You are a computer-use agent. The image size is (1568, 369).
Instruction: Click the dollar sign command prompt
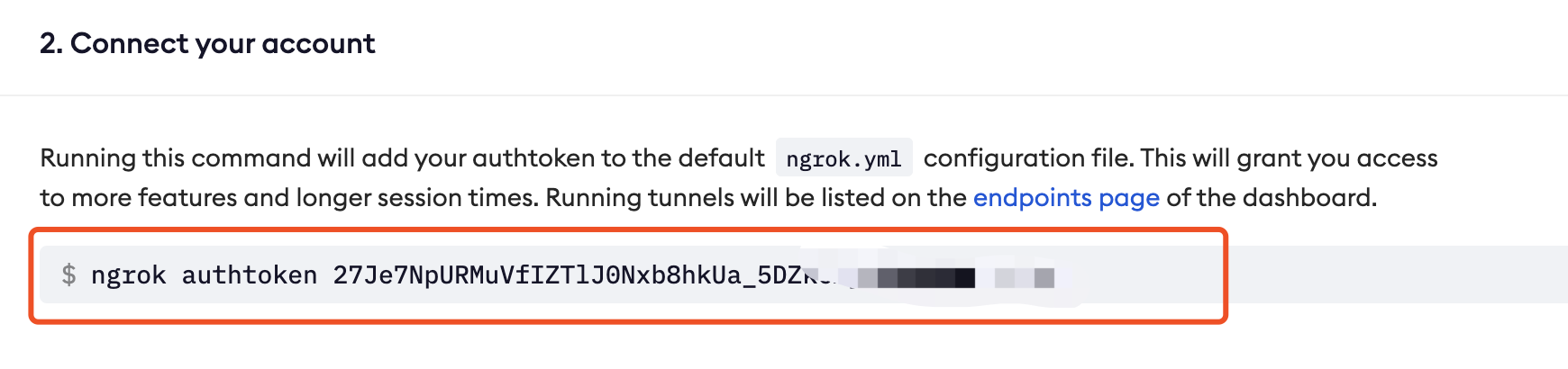click(68, 274)
